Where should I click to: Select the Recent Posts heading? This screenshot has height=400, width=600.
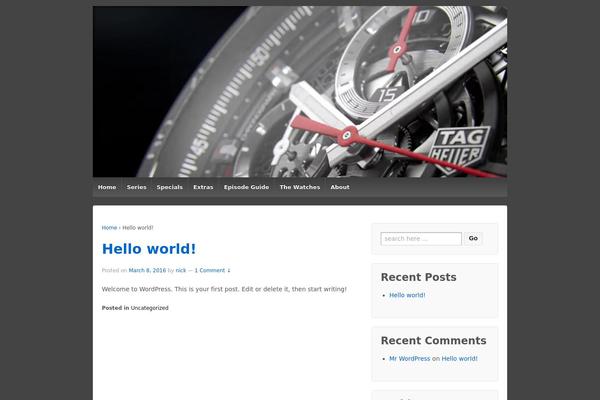[419, 277]
